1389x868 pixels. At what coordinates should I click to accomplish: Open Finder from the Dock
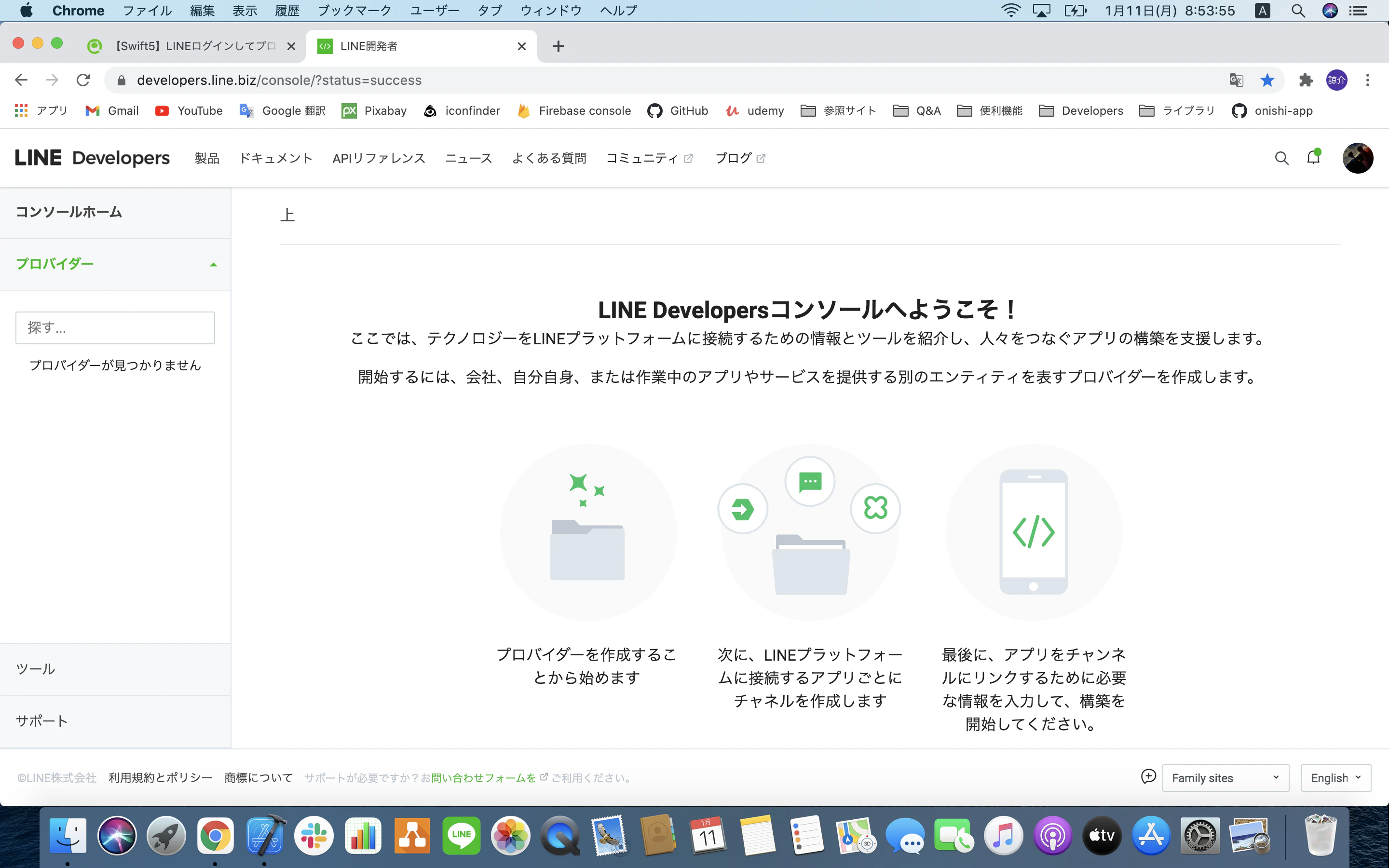68,835
